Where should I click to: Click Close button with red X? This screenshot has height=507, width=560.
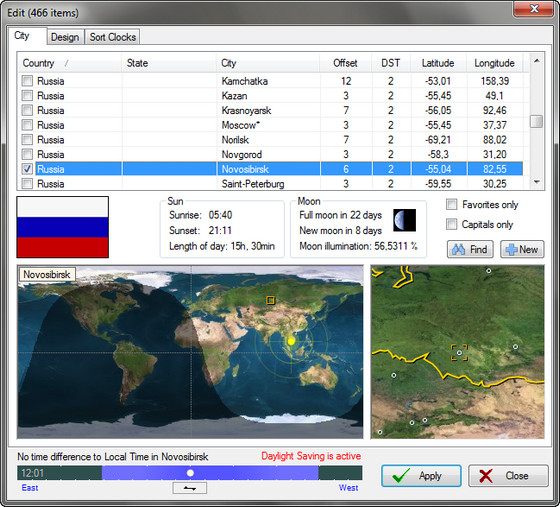coord(508,476)
